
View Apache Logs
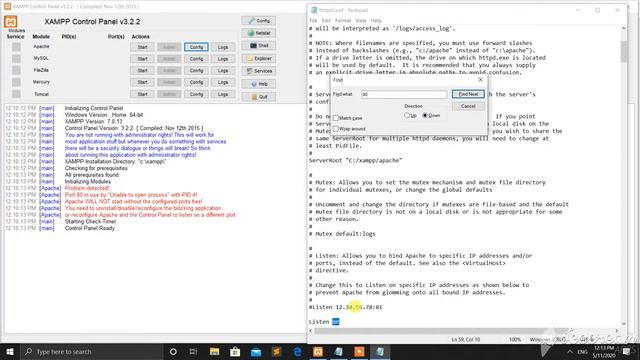(223, 47)
